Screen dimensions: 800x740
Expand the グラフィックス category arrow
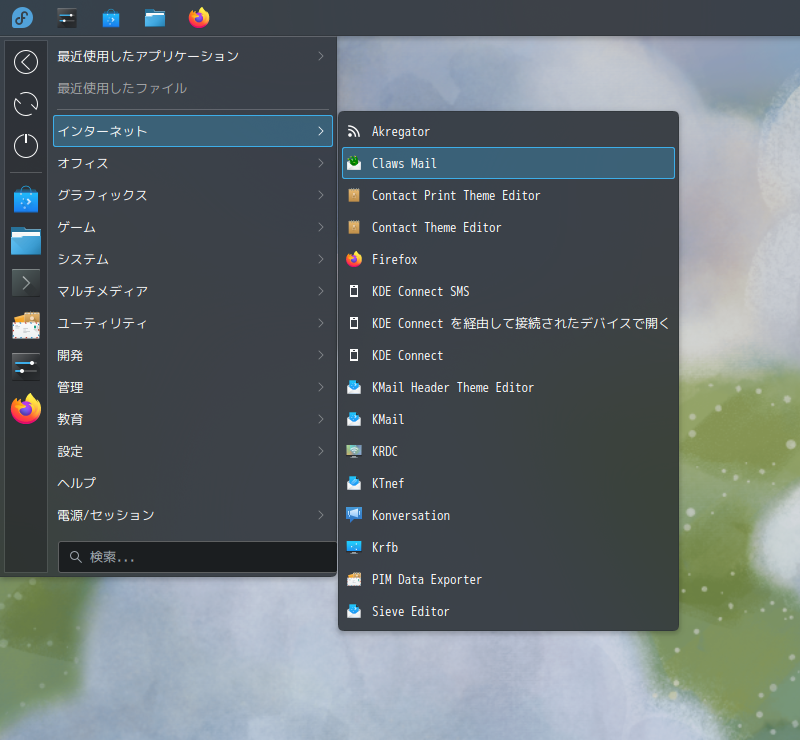(320, 195)
